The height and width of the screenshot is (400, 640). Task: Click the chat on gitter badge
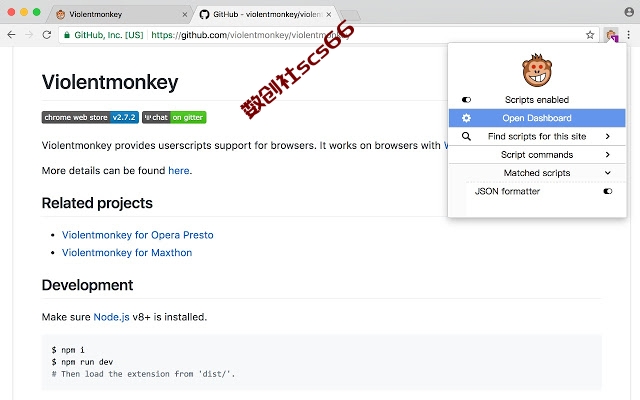174,117
